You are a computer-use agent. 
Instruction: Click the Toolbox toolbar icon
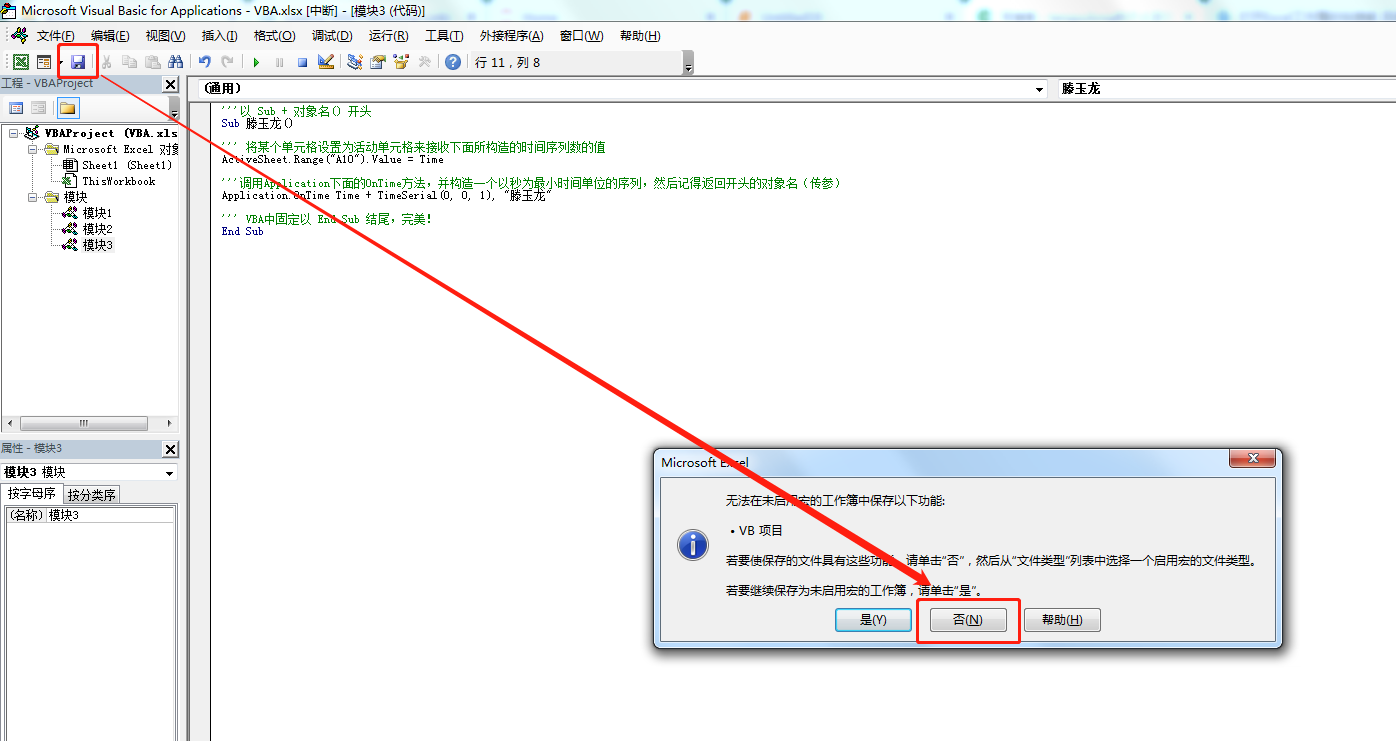(x=424, y=62)
